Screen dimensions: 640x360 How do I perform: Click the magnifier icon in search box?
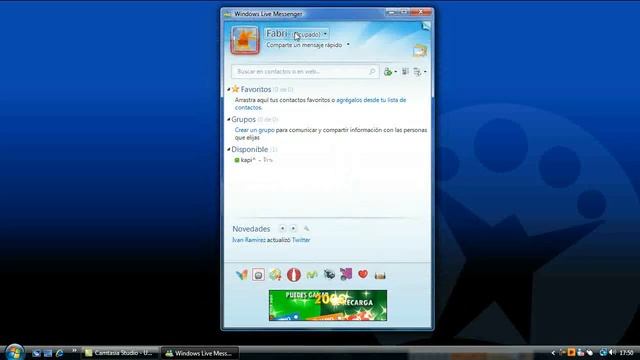click(372, 71)
